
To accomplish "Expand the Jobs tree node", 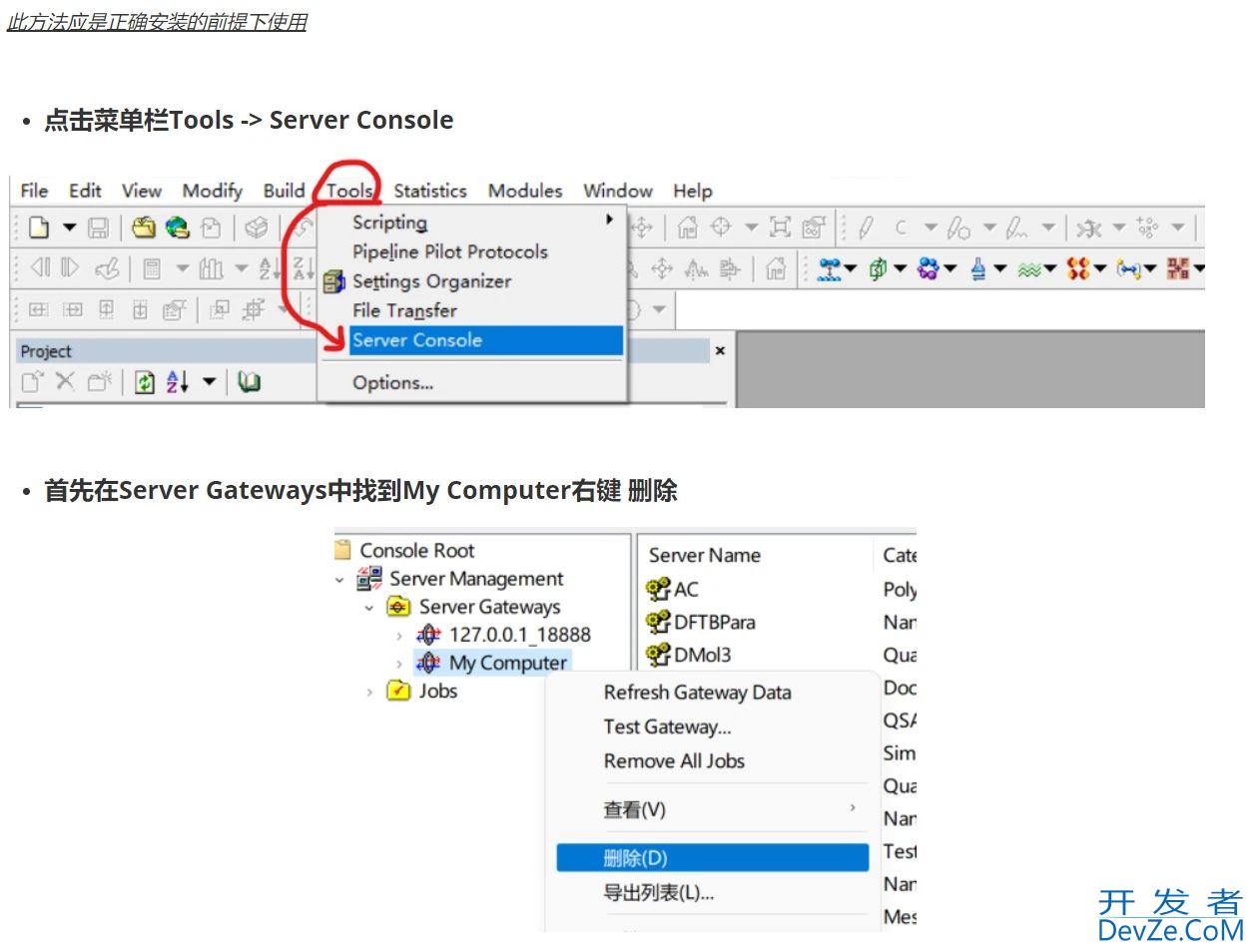I will 369,692.
